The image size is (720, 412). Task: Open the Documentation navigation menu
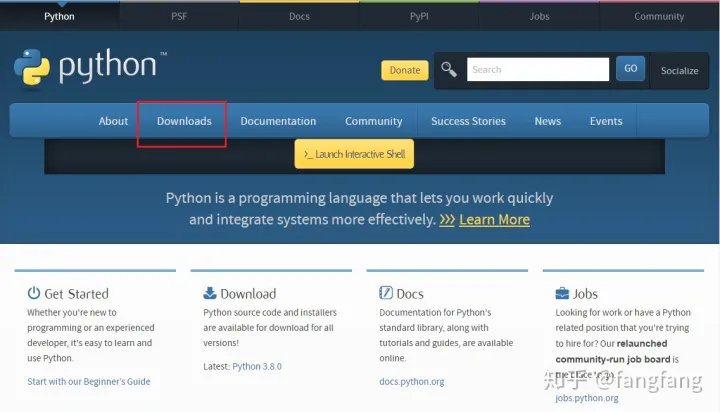tap(278, 121)
